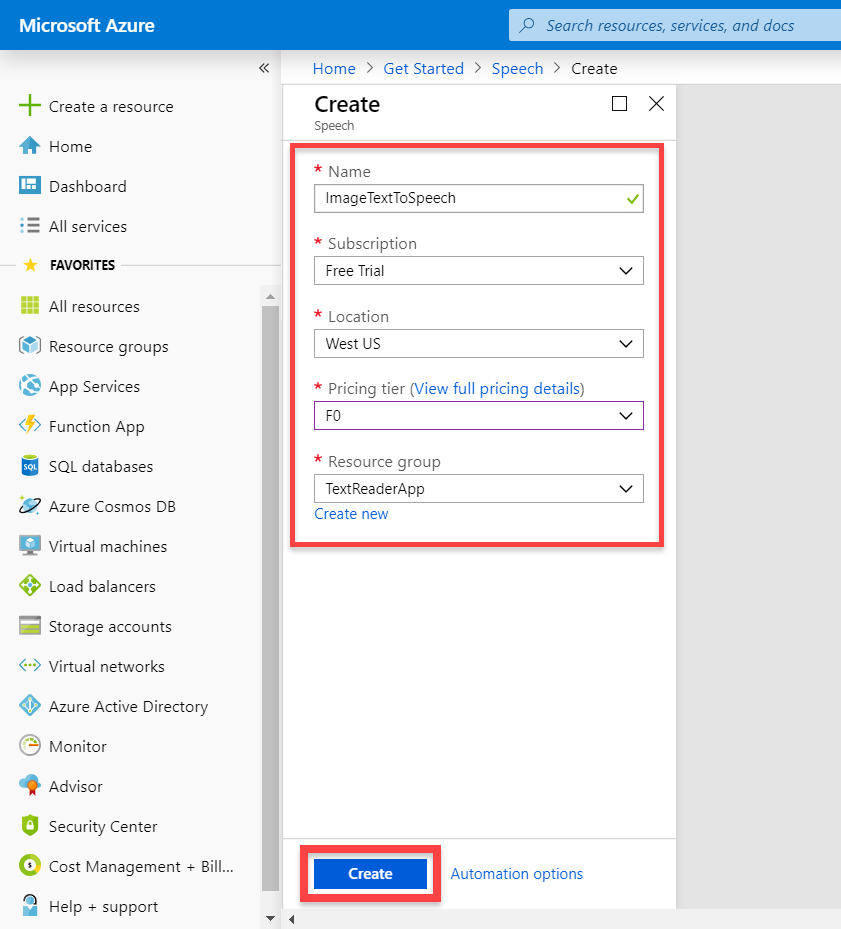This screenshot has width=841, height=929.
Task: Click the Home house icon in sidebar
Action: click(30, 146)
